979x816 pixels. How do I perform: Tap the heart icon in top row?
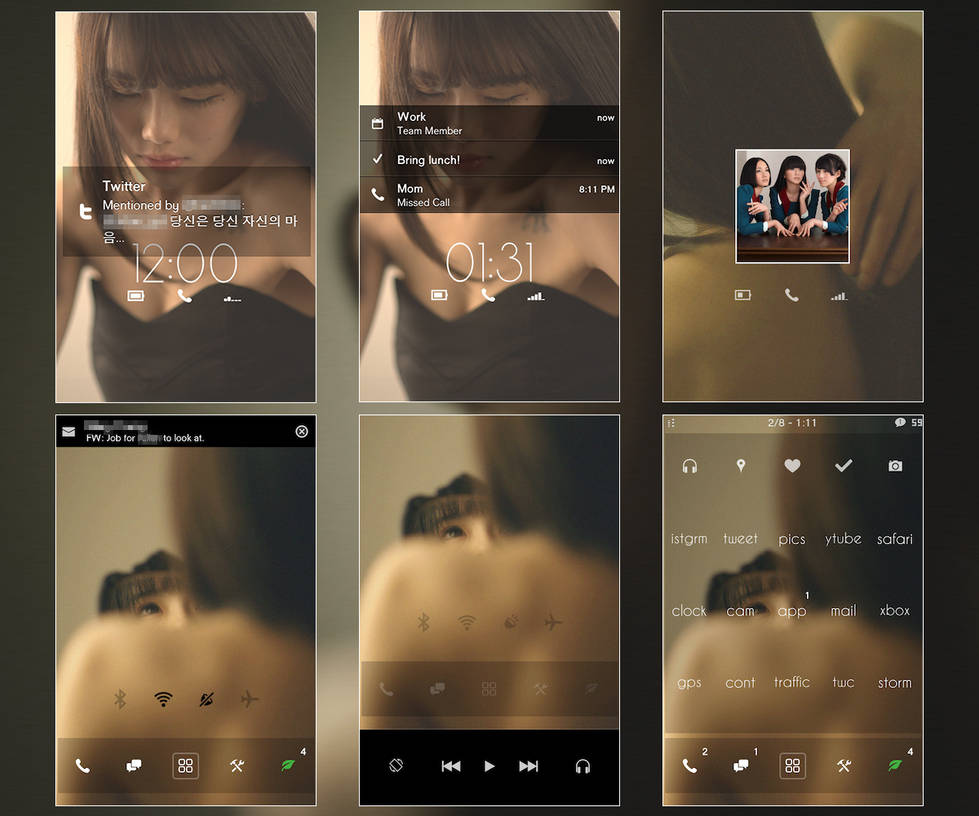click(x=792, y=466)
